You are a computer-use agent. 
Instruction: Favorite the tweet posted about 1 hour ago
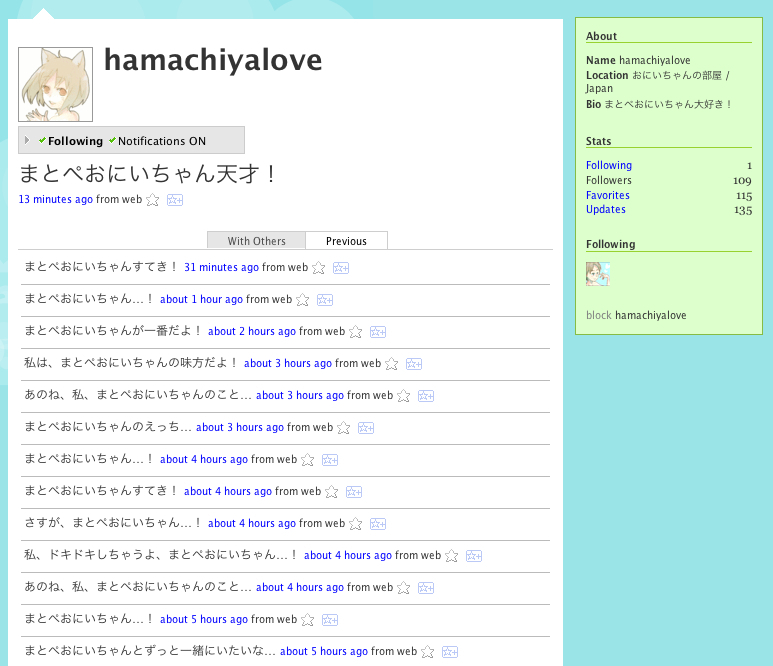click(303, 300)
